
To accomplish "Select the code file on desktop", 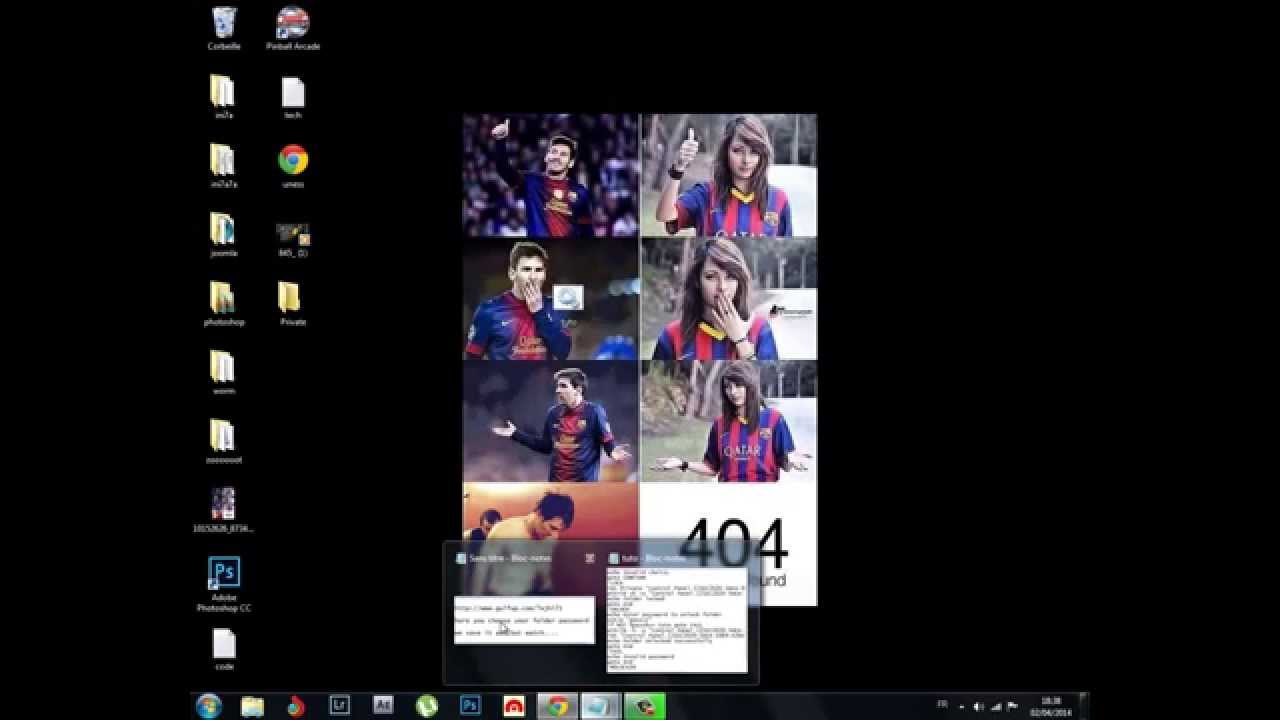I will [224, 649].
